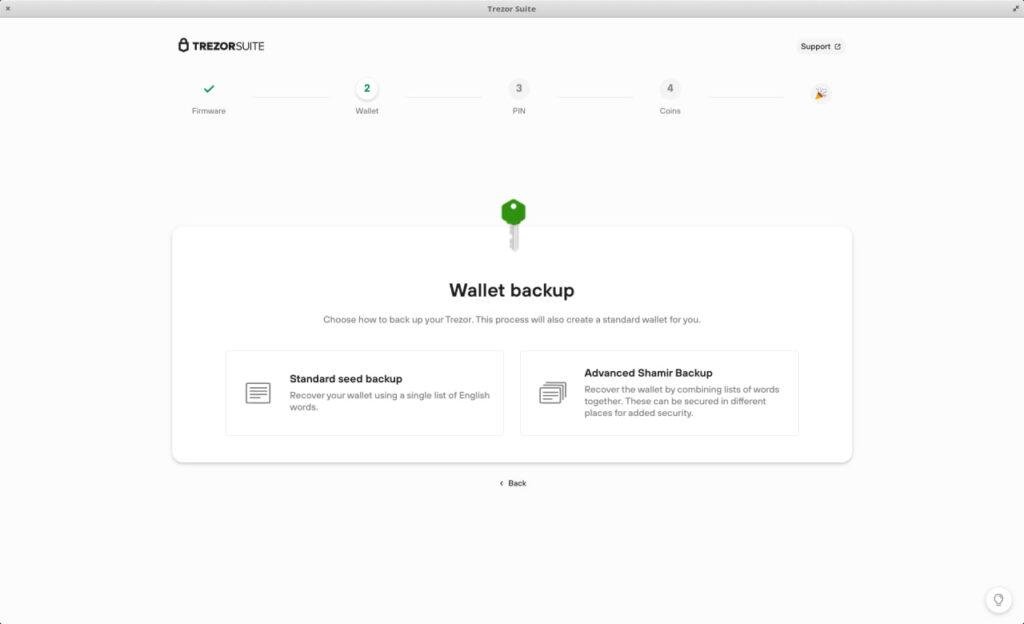The width and height of the screenshot is (1024, 624).
Task: Click the Wallet backup heading
Action: tap(512, 290)
